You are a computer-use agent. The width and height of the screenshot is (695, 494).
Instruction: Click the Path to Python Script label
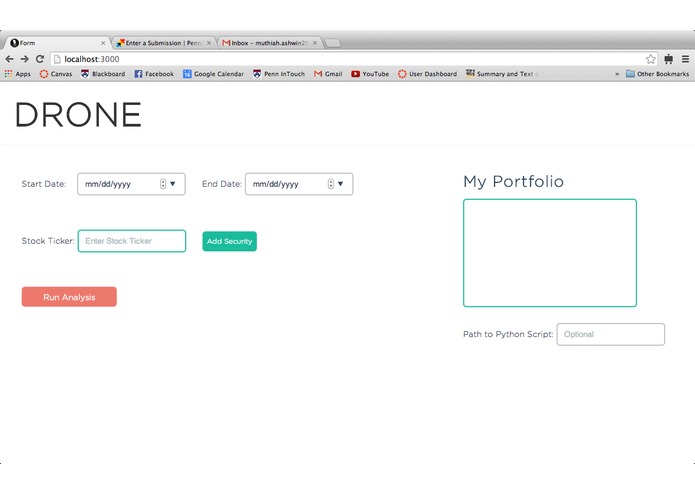508,334
